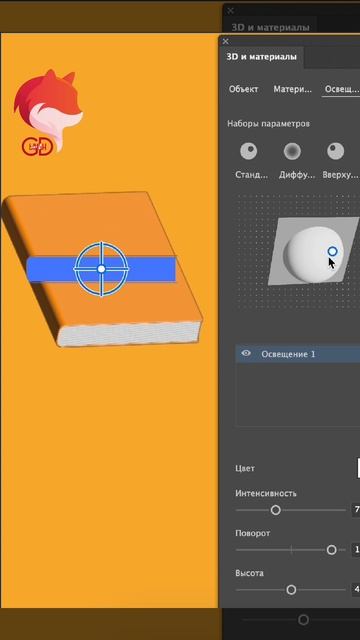Click the Наборы параметров label
This screenshot has height=640, width=360.
click(268, 123)
